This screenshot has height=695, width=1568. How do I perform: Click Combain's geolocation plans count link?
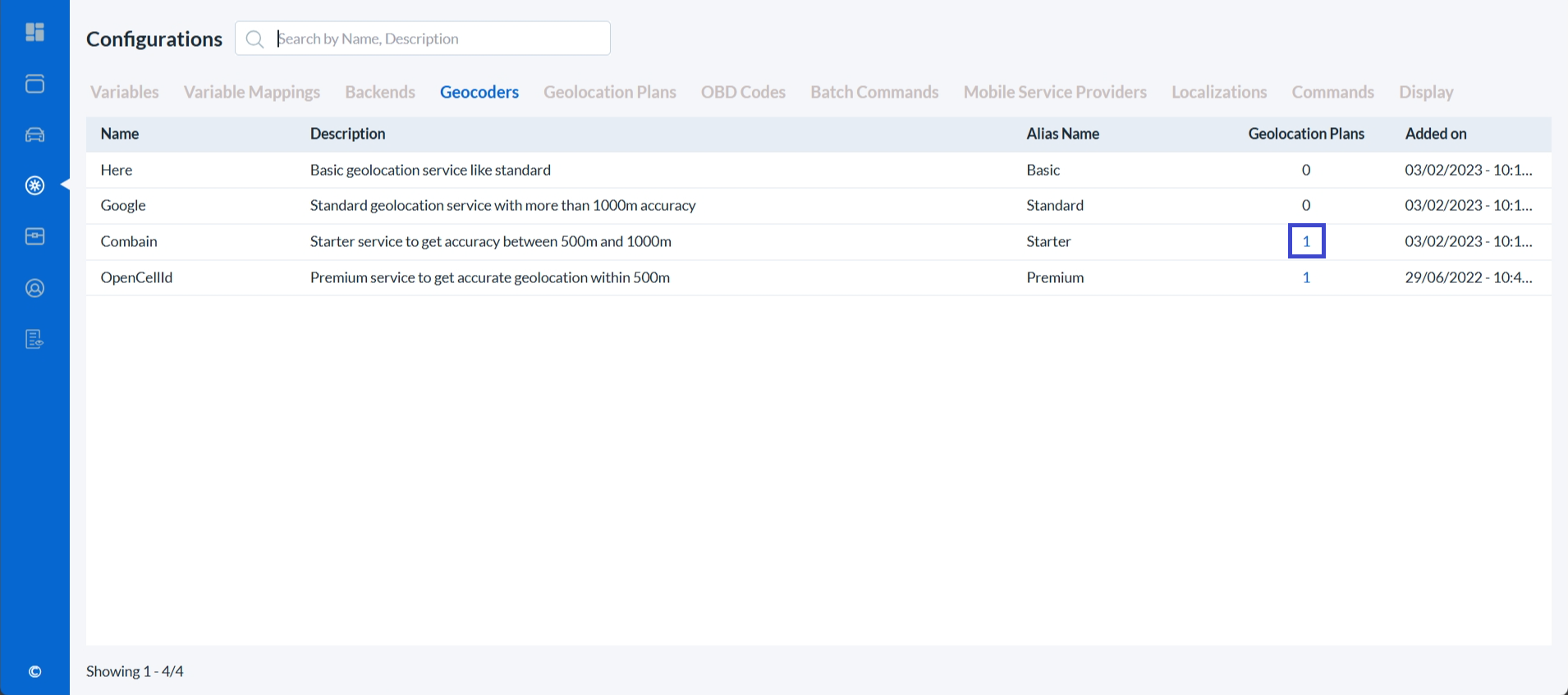point(1306,241)
